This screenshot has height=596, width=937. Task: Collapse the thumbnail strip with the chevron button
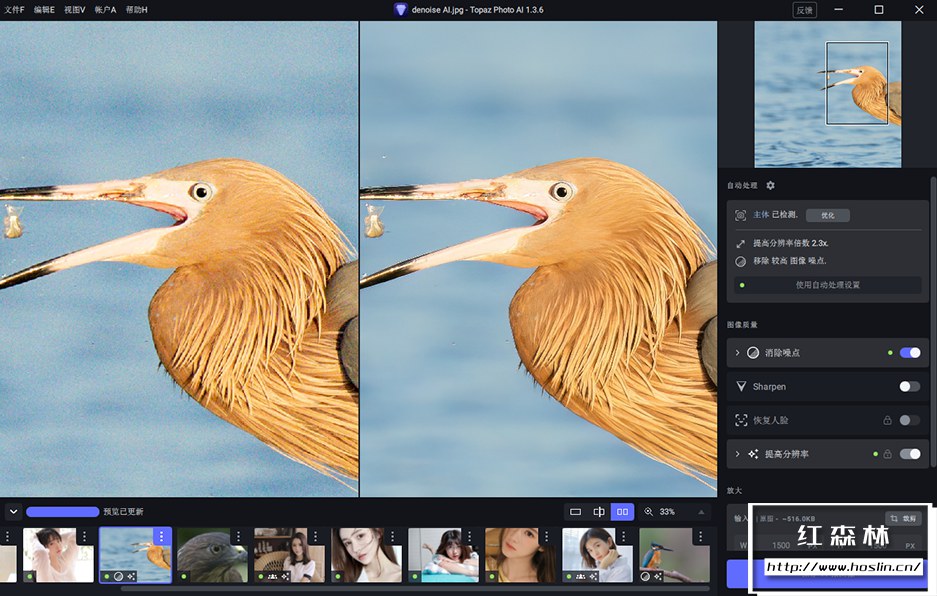tap(13, 511)
